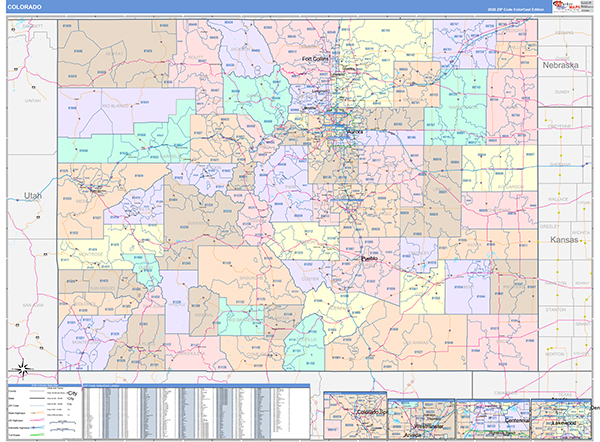Click the large City label in the legend
Screen dimensions: 600x442
(x=72, y=393)
